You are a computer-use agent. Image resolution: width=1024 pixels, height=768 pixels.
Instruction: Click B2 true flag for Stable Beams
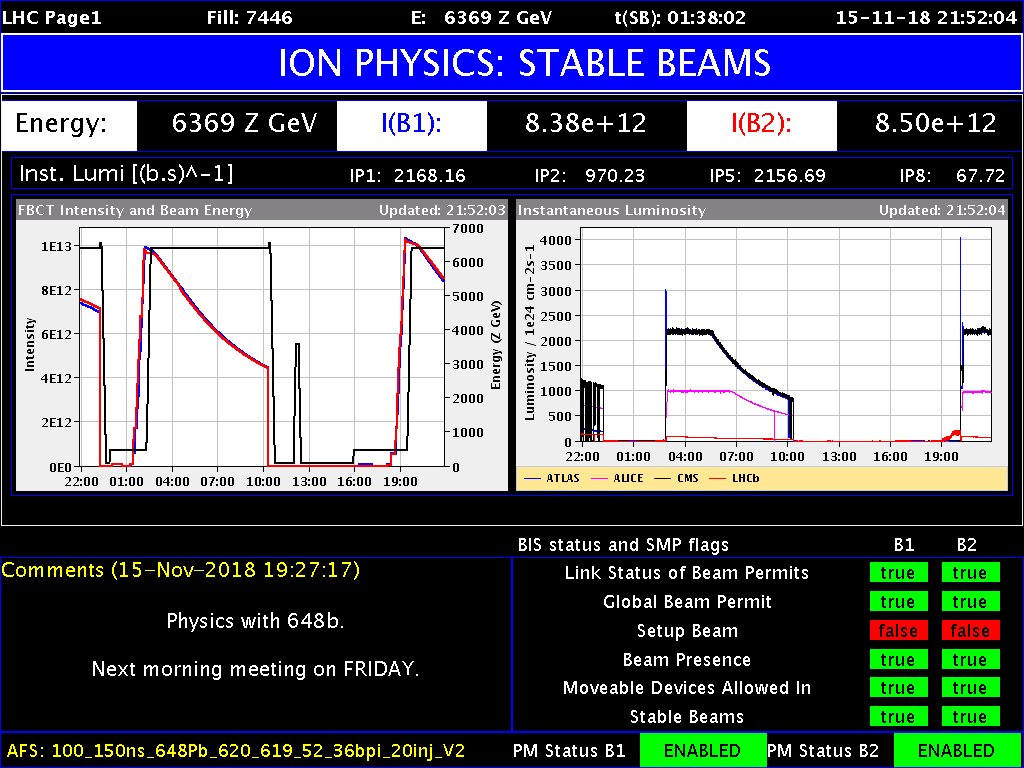(970, 717)
